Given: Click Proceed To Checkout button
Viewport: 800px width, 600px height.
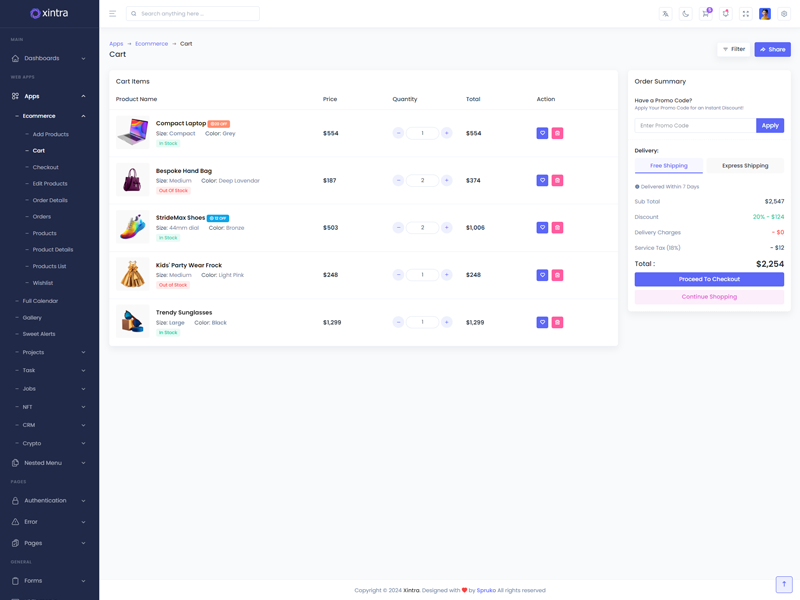Looking at the screenshot, I should pos(709,279).
